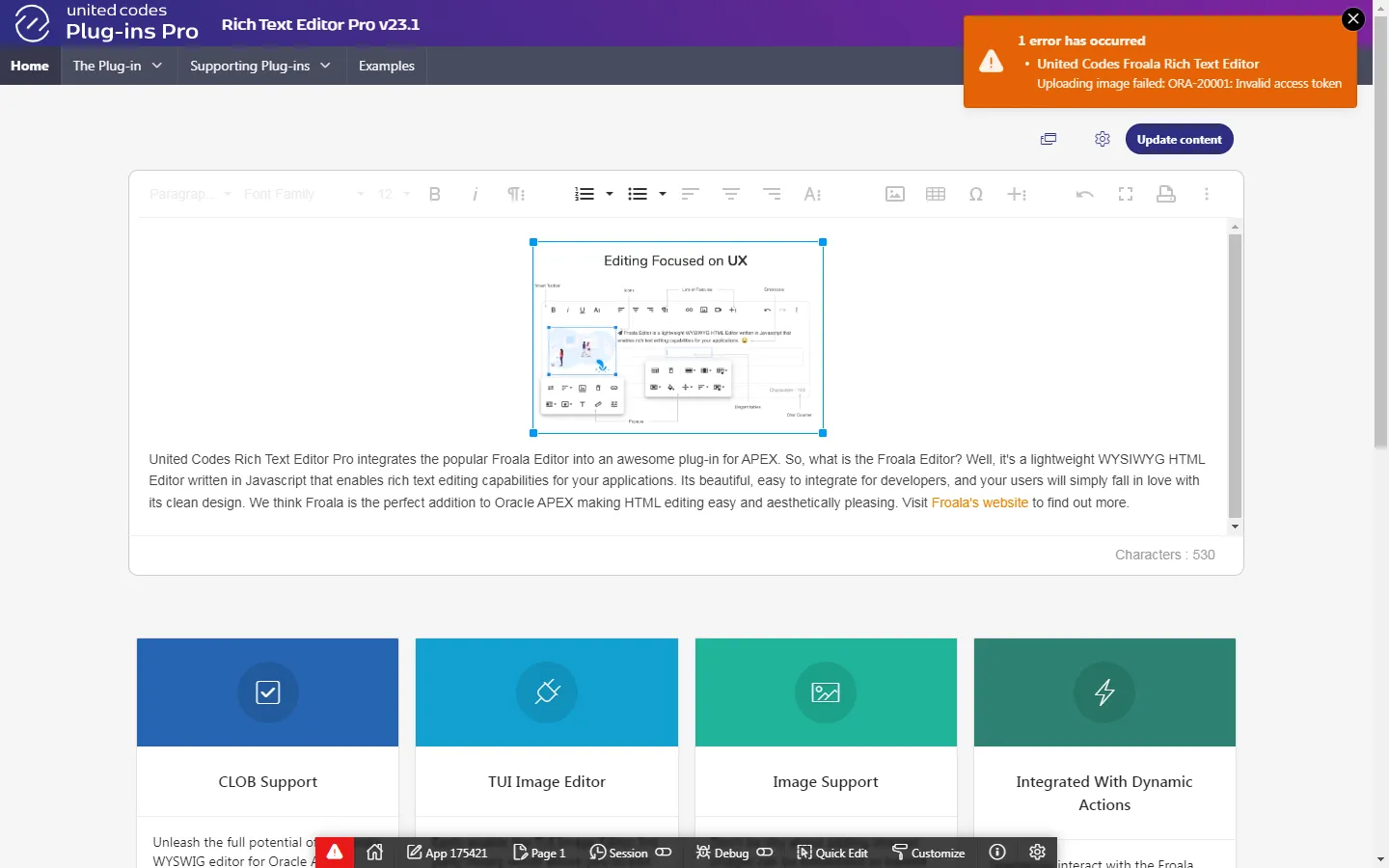Viewport: 1389px width, 868px height.
Task: Expand the Supporting Plug-ins menu
Action: point(260,66)
